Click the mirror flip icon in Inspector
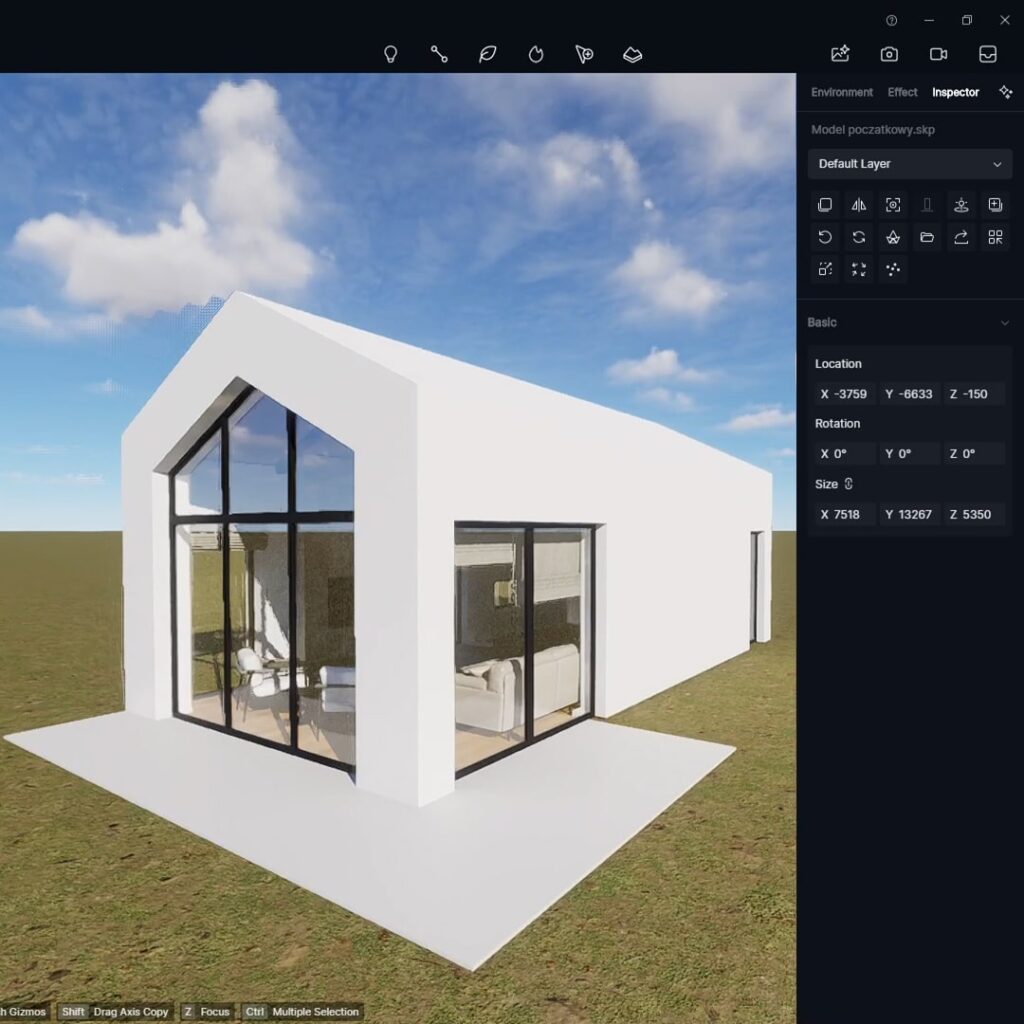This screenshot has height=1024, width=1024. (859, 205)
